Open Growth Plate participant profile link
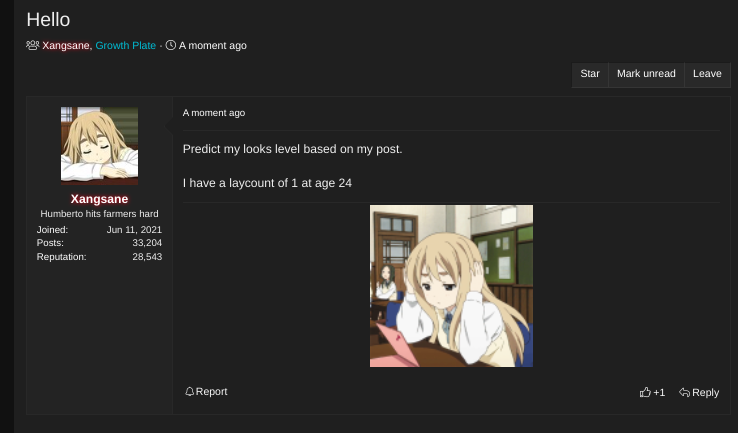 click(x=126, y=46)
